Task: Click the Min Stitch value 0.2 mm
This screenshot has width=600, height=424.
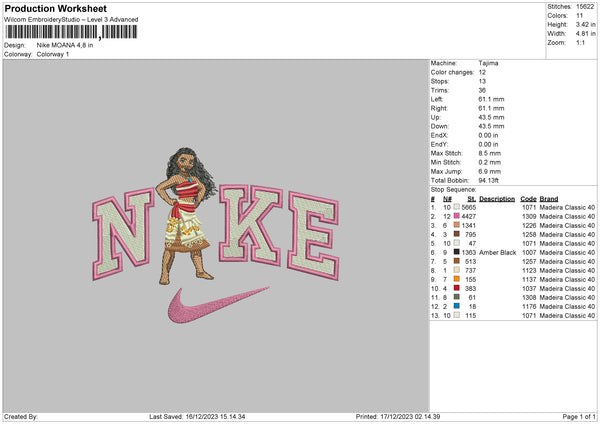Action: pyautogui.click(x=489, y=162)
